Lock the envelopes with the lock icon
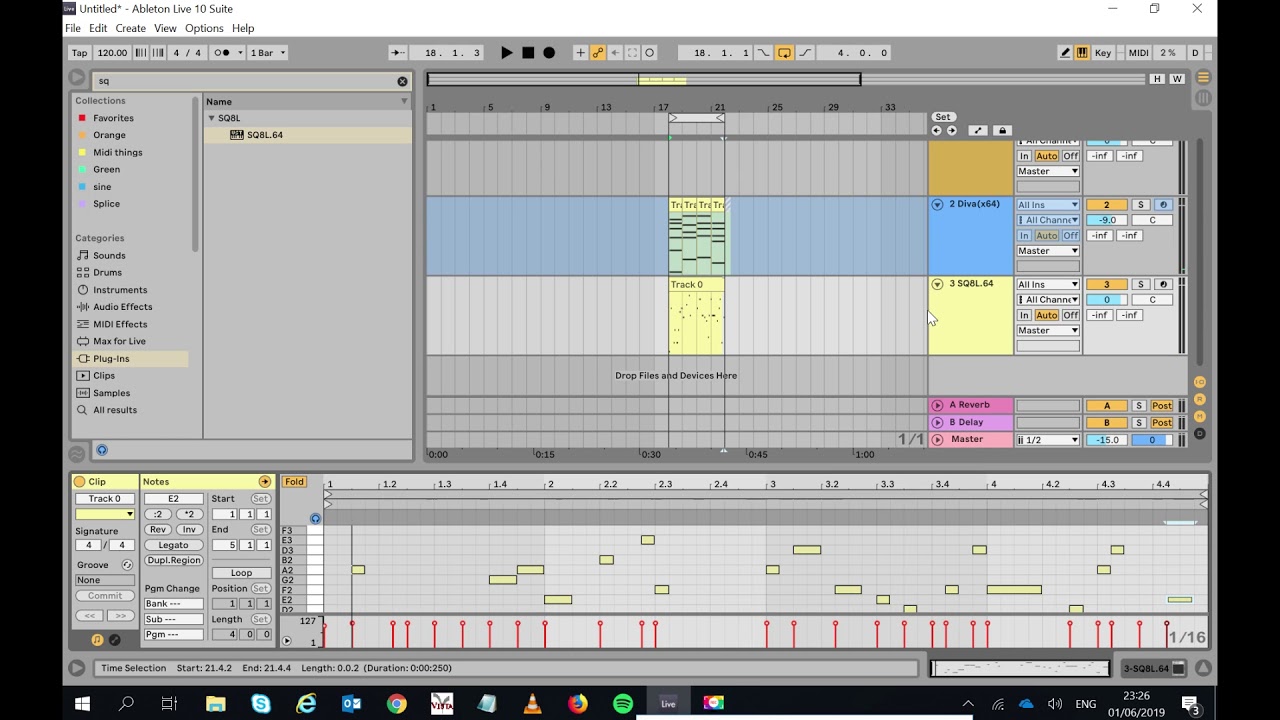Image resolution: width=1280 pixels, height=720 pixels. point(1002,131)
